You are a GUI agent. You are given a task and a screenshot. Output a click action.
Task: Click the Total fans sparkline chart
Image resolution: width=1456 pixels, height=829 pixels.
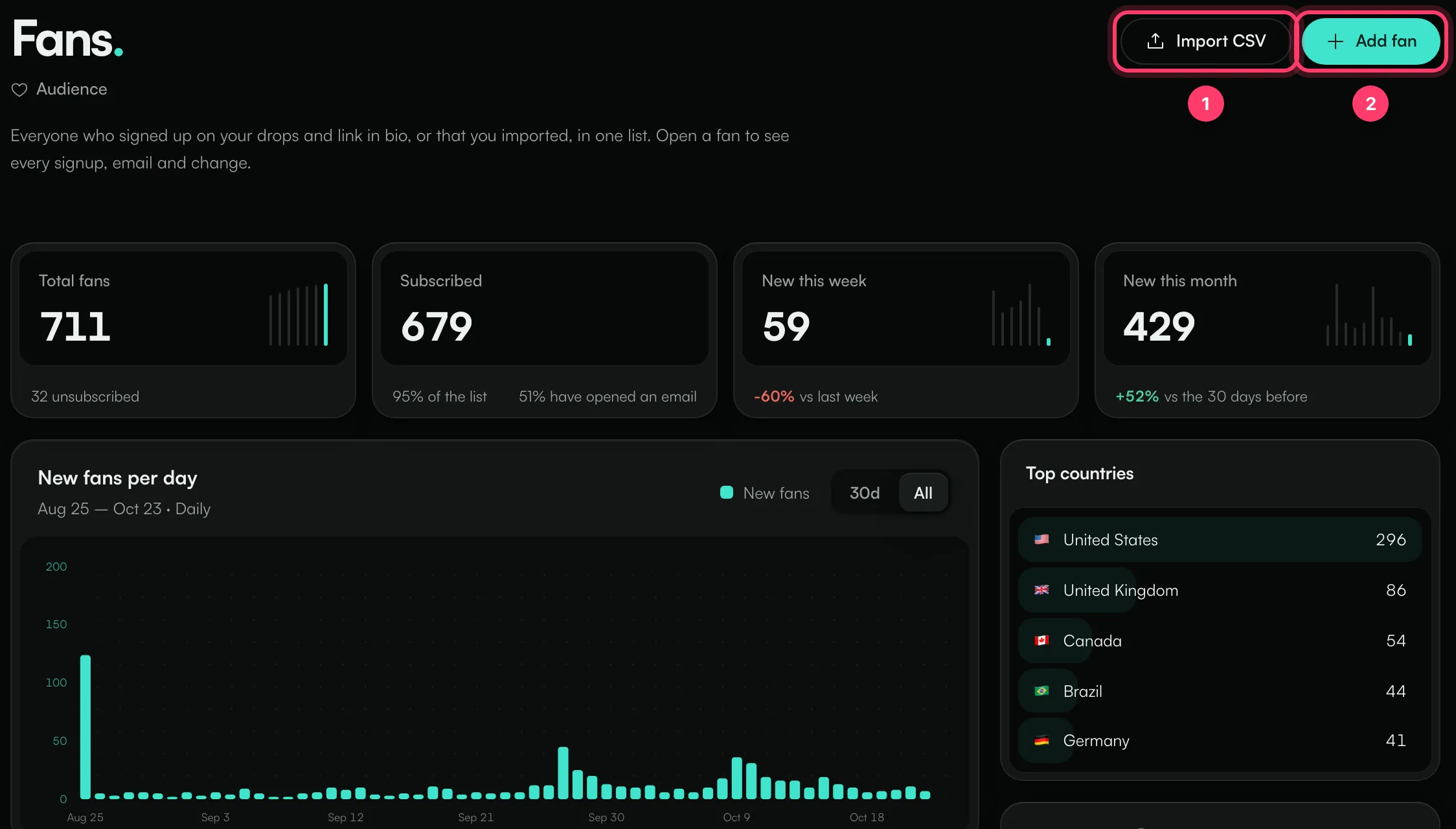point(299,315)
